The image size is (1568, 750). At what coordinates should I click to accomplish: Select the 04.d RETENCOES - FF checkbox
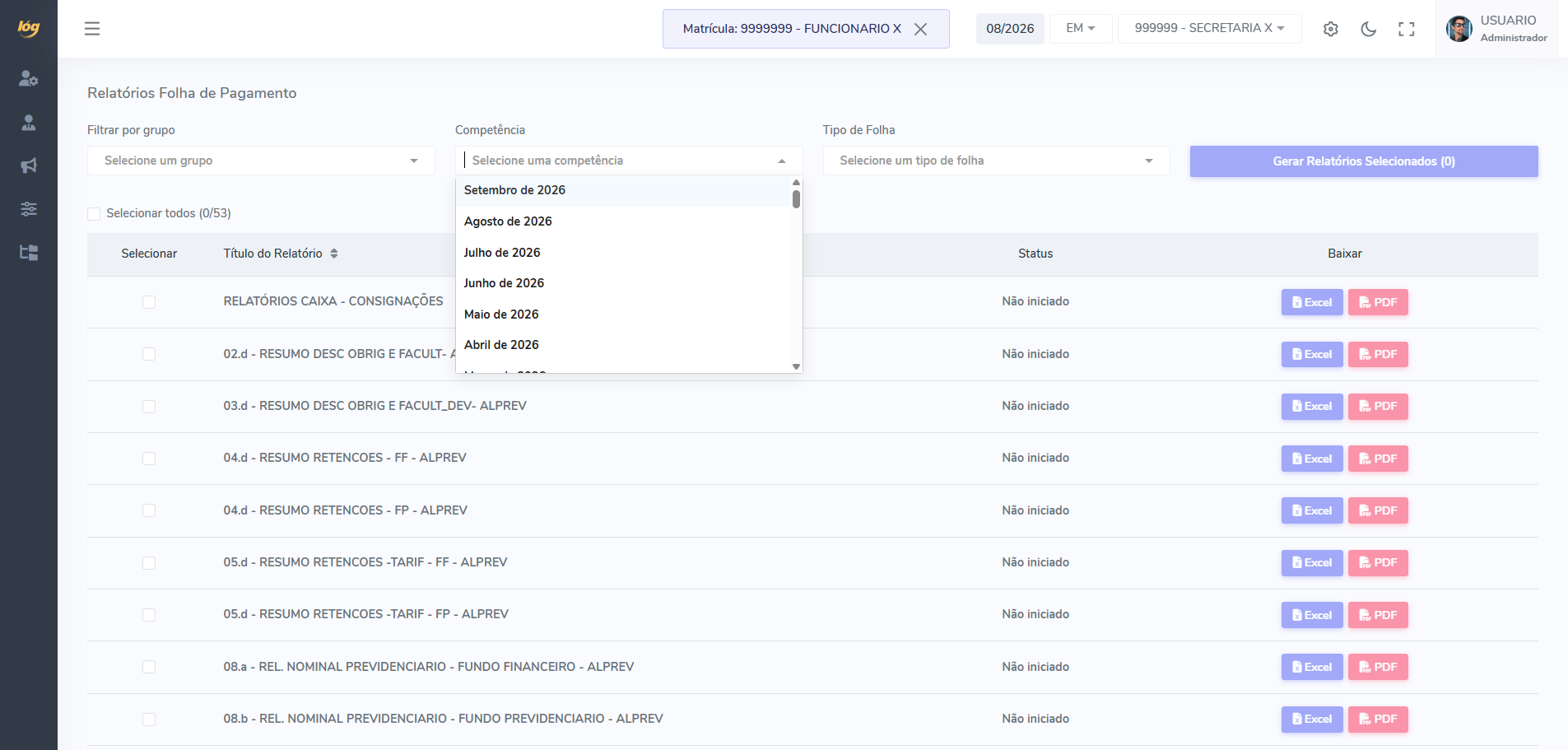click(149, 459)
